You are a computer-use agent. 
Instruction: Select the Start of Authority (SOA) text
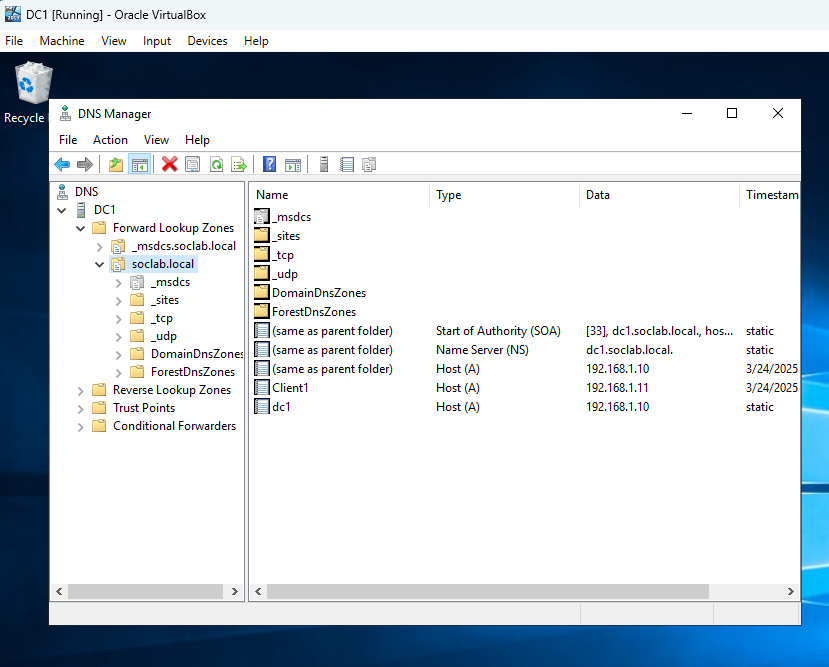point(498,330)
